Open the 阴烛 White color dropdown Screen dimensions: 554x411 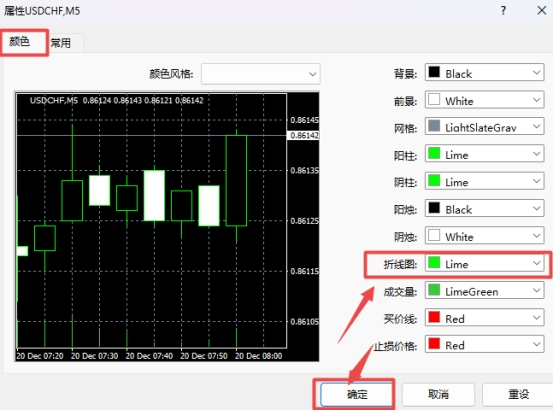point(484,236)
